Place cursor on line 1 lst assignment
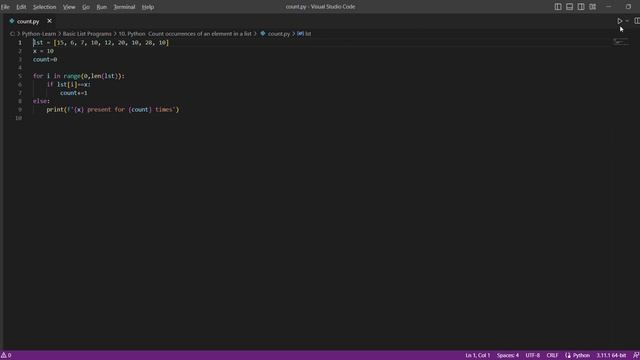 pyautogui.click(x=101, y=42)
